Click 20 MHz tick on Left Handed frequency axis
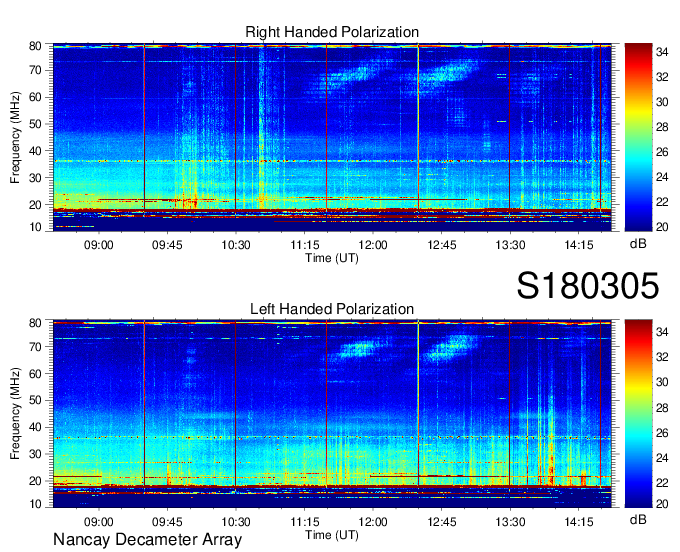680x552 pixels. [35, 481]
